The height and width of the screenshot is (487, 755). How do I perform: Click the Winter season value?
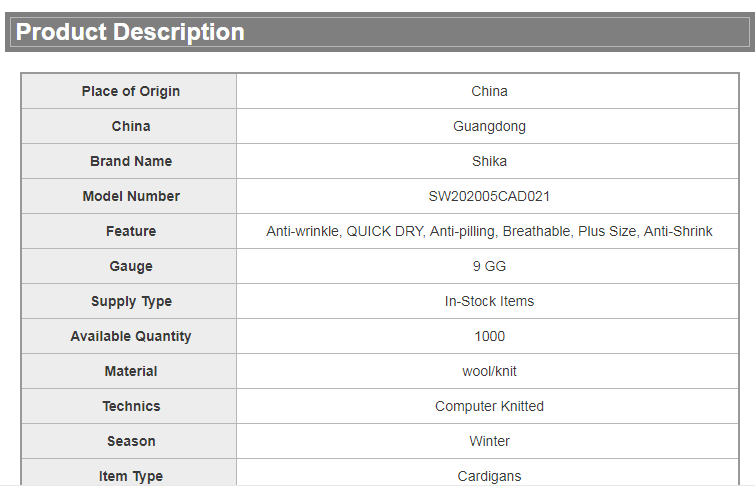[x=489, y=441]
